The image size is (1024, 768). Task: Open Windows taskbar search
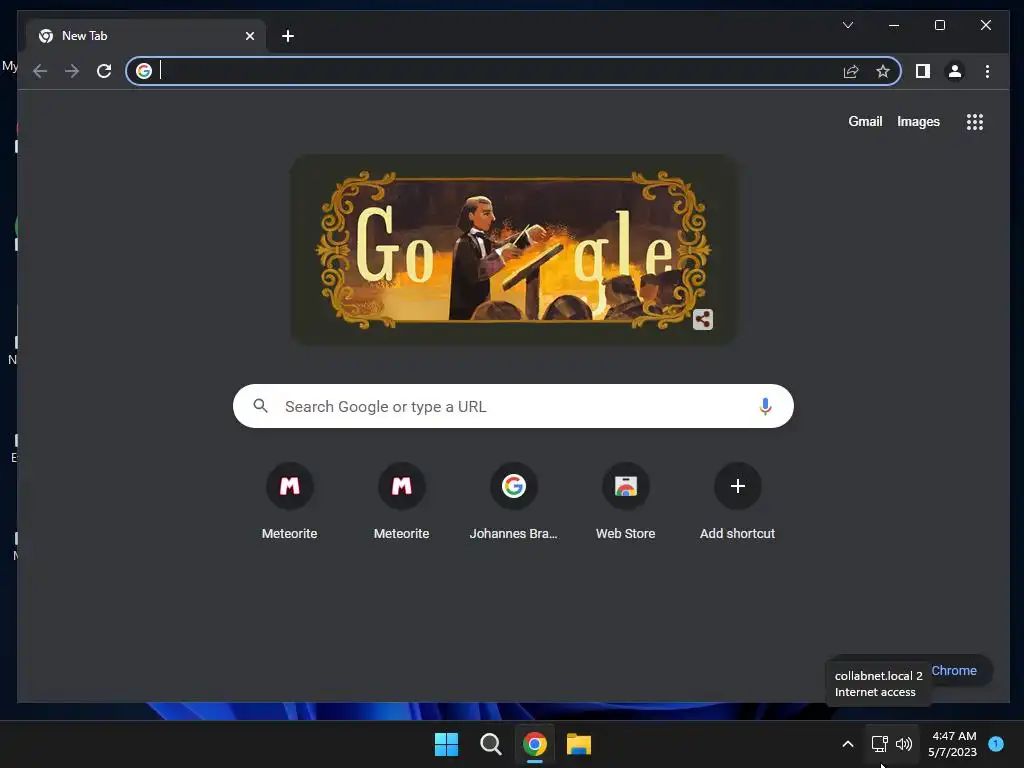pyautogui.click(x=490, y=744)
